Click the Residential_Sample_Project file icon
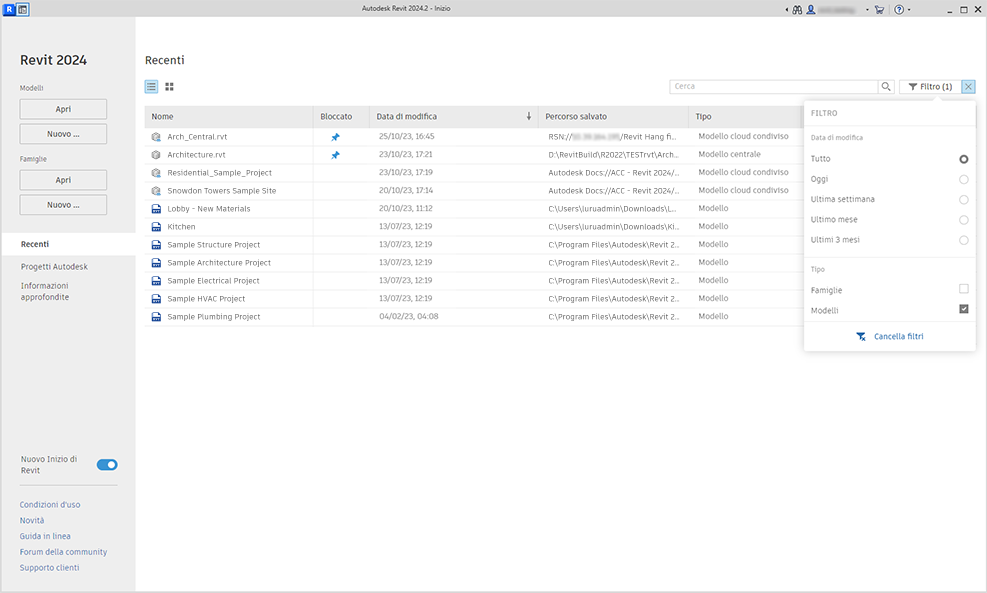Image resolution: width=987 pixels, height=593 pixels. coord(156,172)
